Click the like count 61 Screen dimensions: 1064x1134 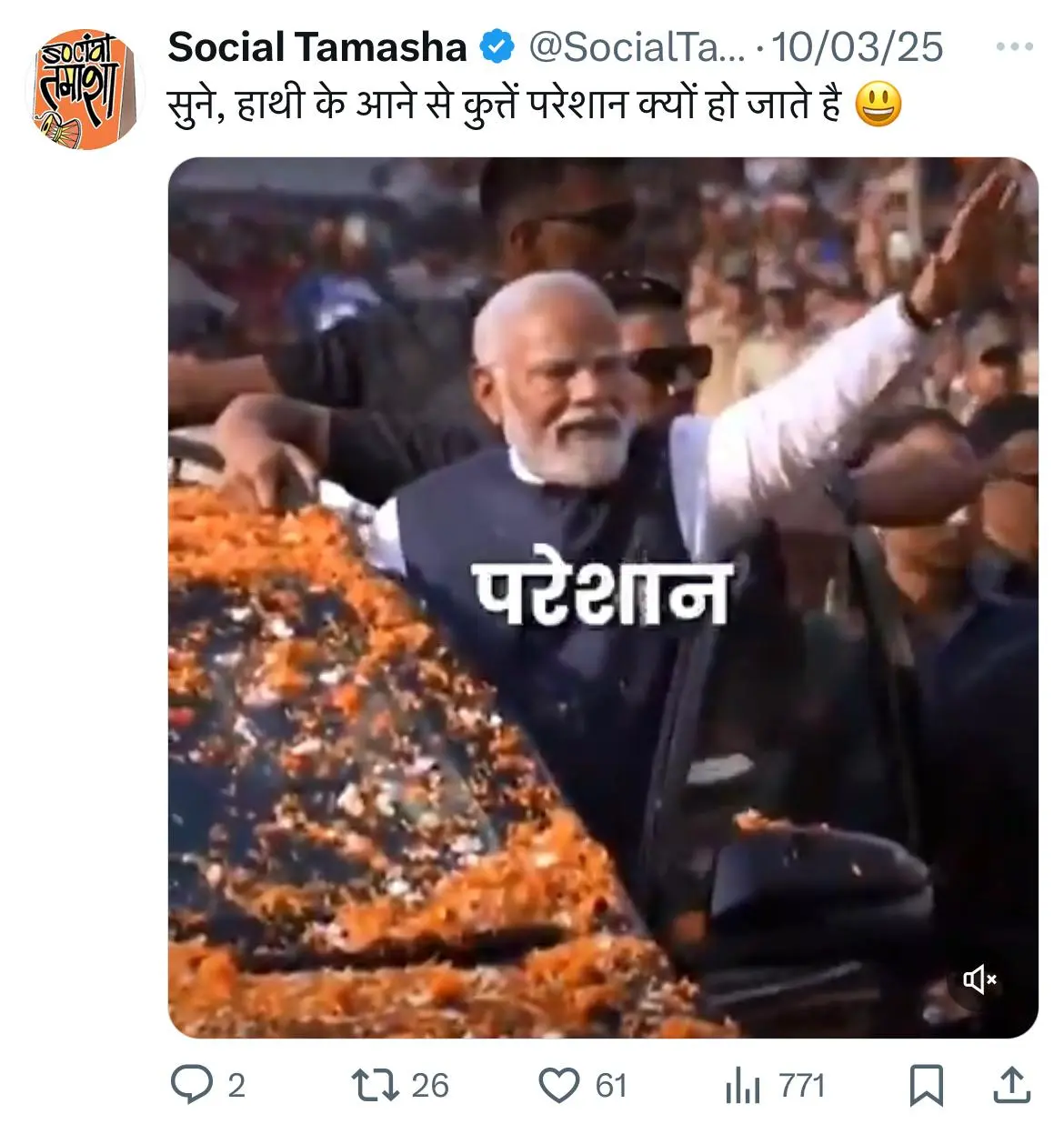(x=611, y=1086)
